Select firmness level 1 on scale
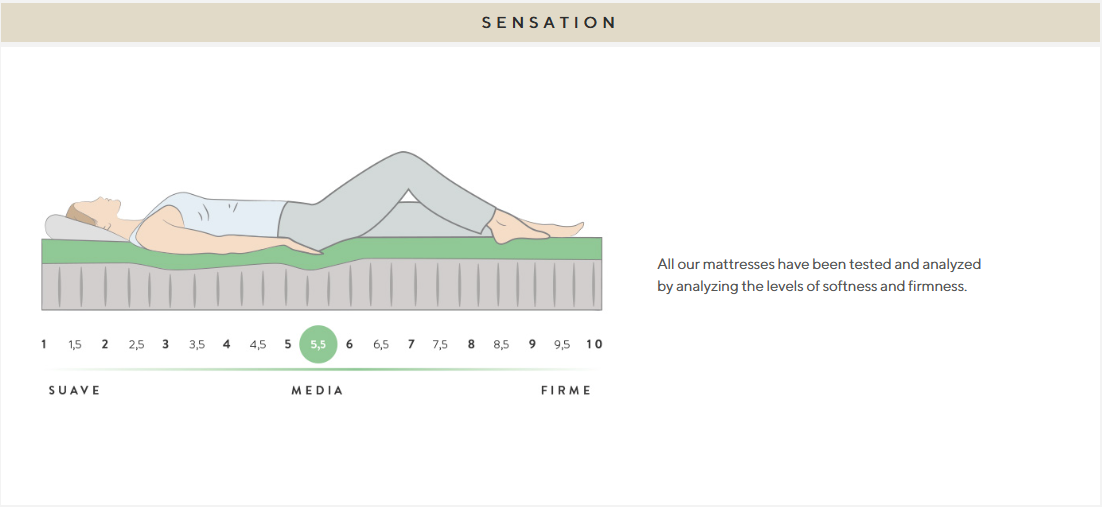Screen dimensions: 1102x507 (x=44, y=344)
